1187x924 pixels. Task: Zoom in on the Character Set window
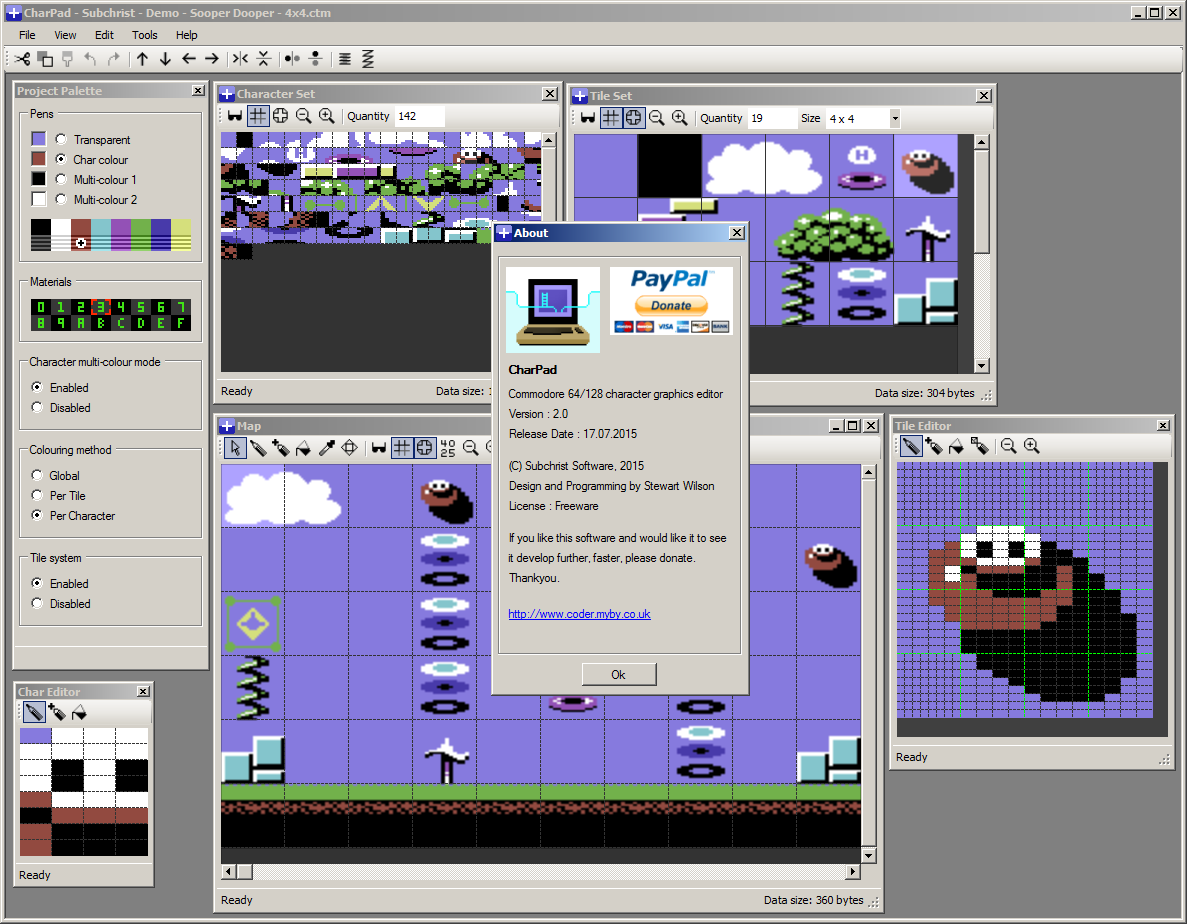coord(326,116)
